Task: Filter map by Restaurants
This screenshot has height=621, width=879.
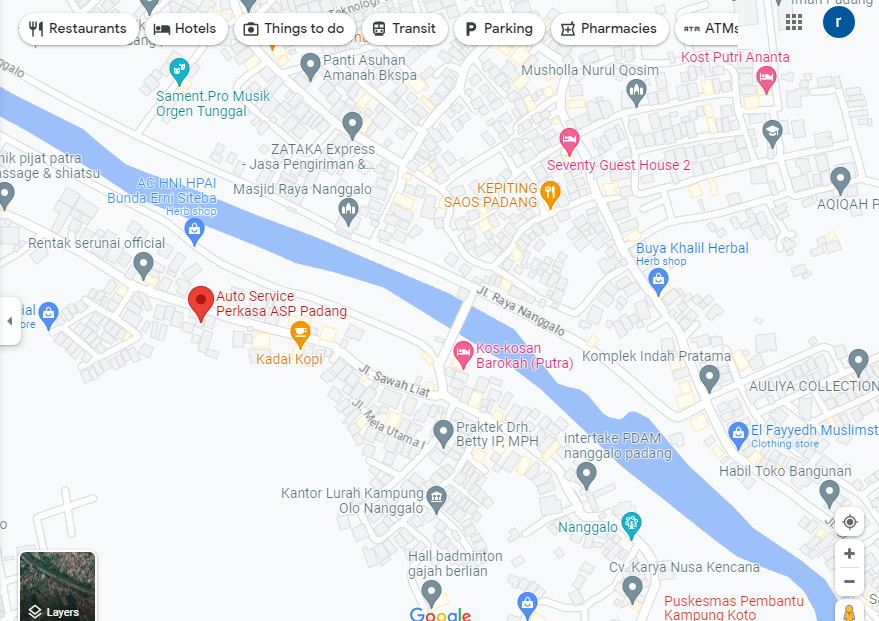Action: (78, 29)
